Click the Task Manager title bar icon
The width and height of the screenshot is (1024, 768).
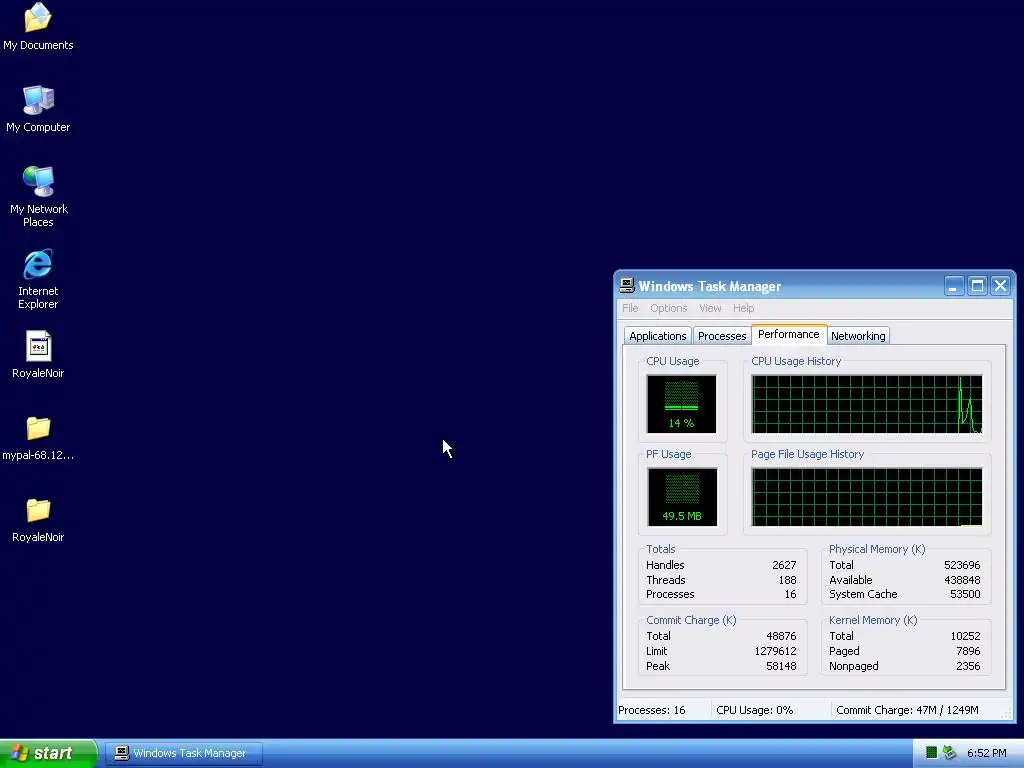pyautogui.click(x=627, y=285)
